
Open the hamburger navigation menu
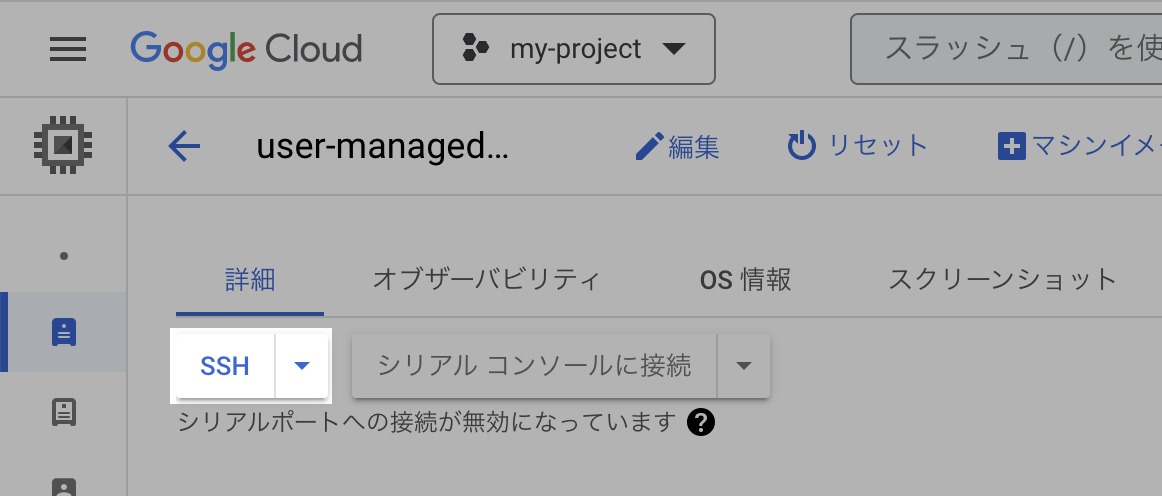[67, 48]
